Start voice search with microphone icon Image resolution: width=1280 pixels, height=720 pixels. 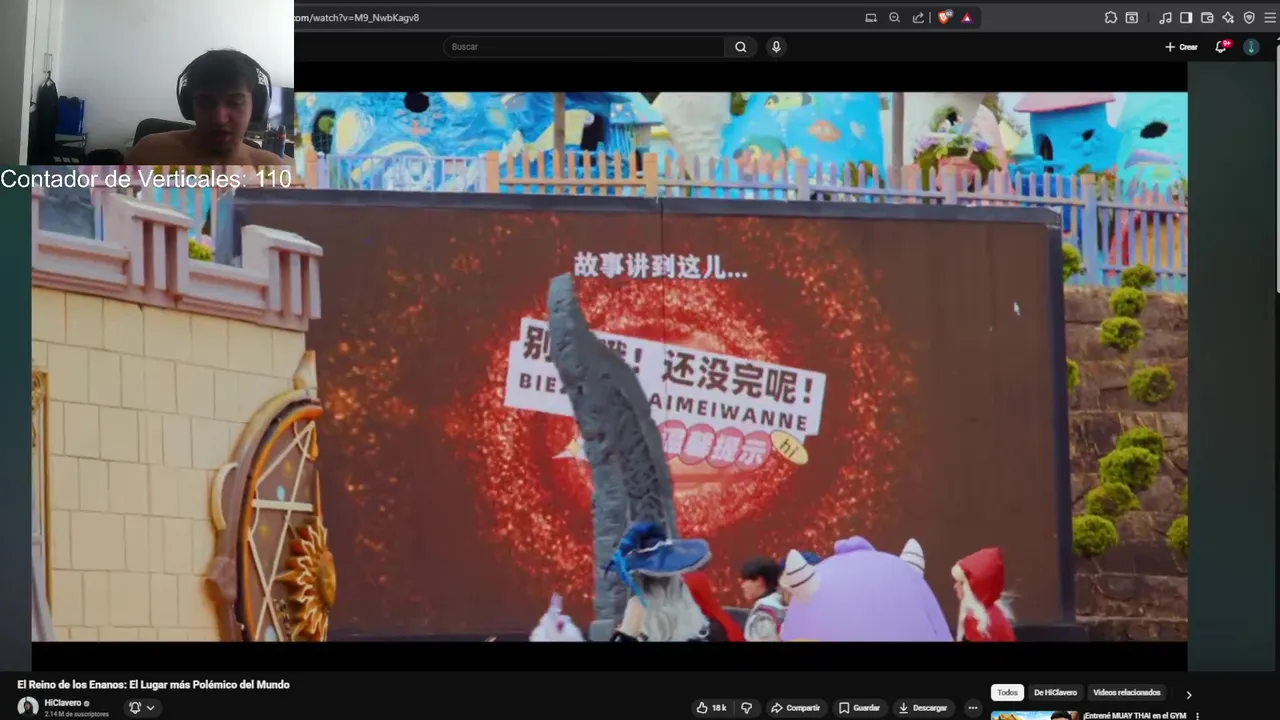pos(776,47)
